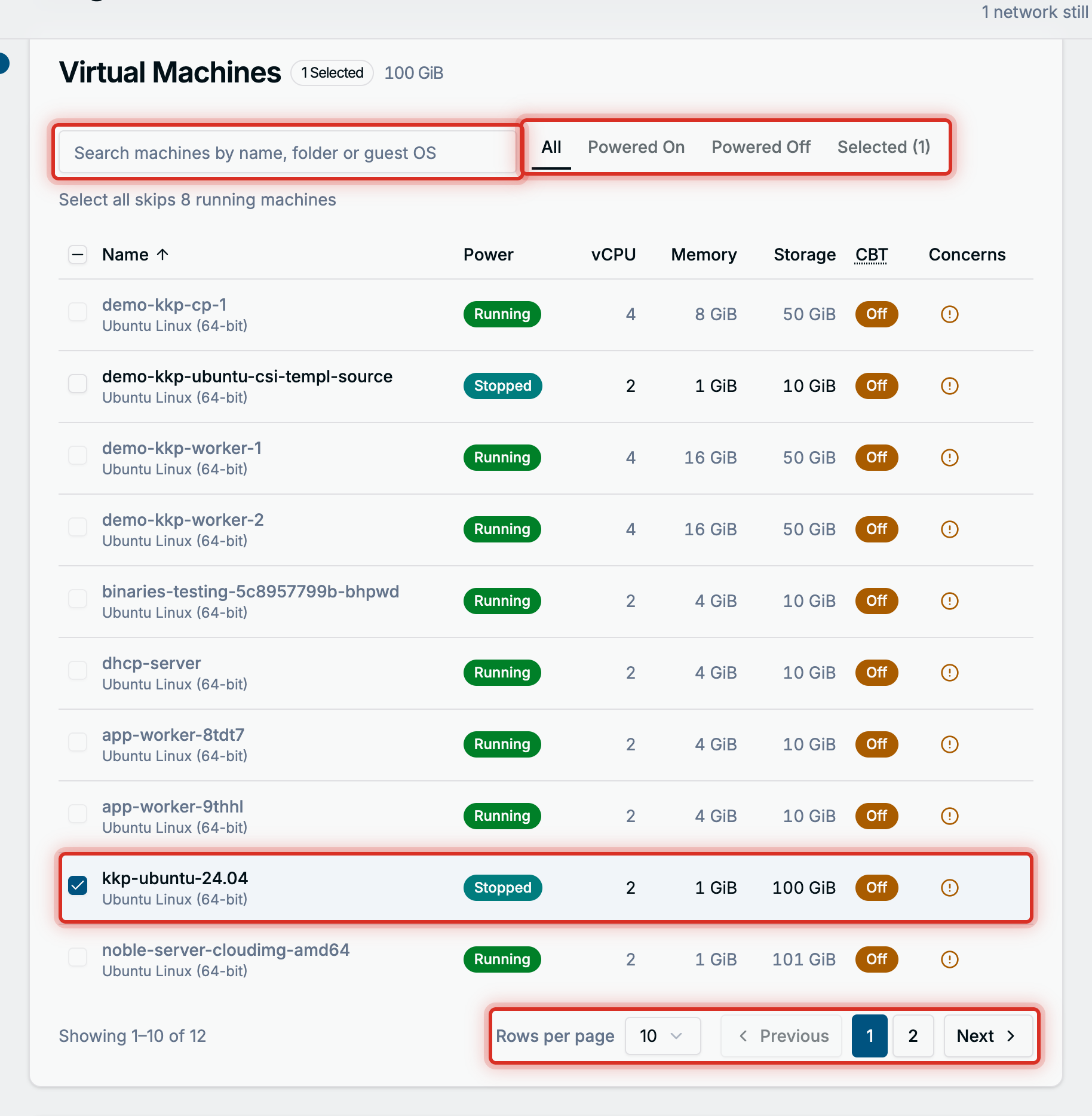Click the Previous page button
The height and width of the screenshot is (1116, 1092).
[781, 1036]
